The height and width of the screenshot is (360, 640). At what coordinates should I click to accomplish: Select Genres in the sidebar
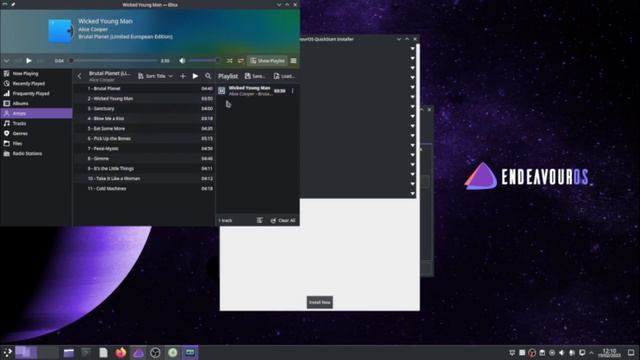pyautogui.click(x=36, y=133)
